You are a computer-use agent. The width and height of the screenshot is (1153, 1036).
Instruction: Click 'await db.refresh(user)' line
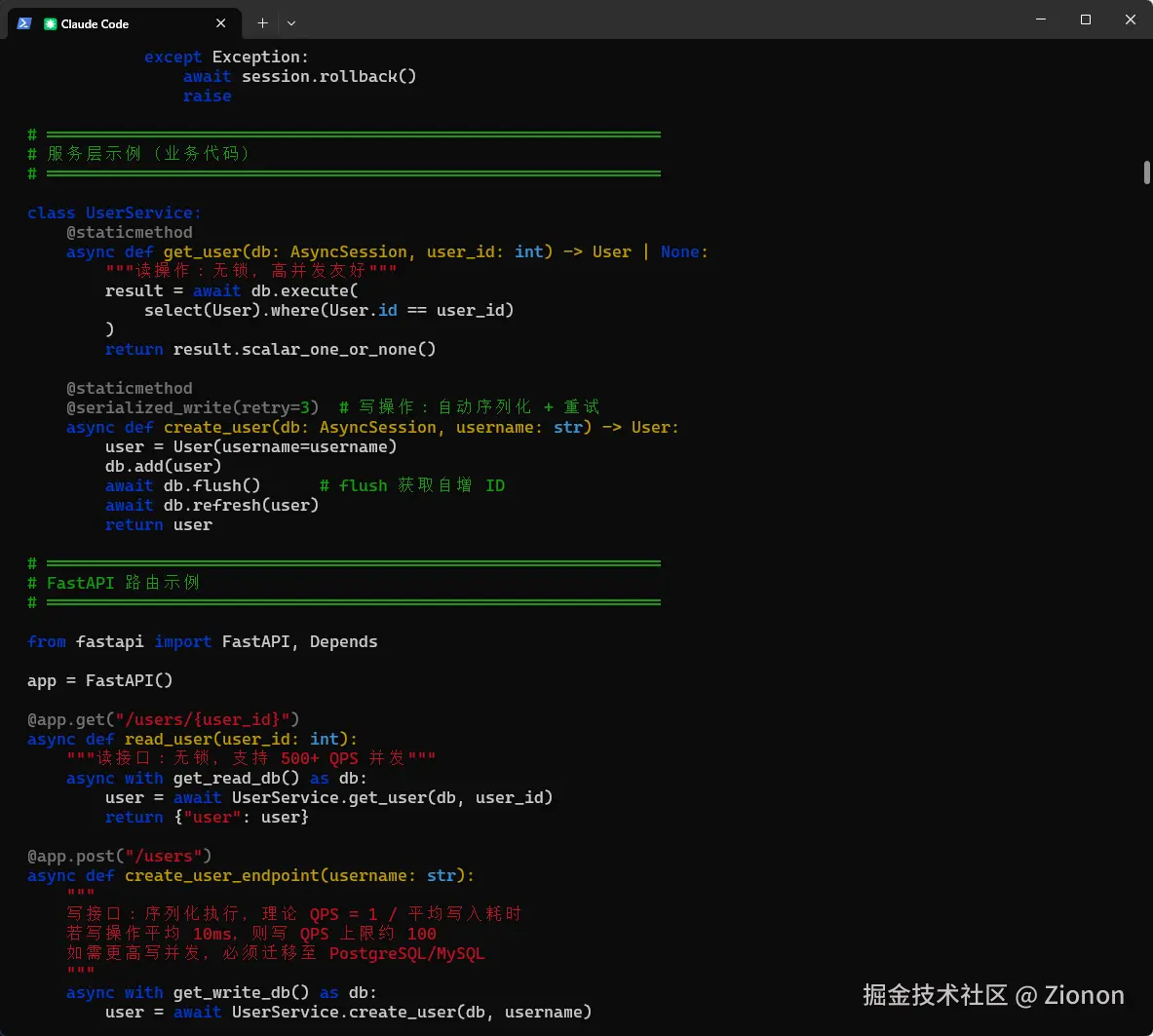click(211, 505)
